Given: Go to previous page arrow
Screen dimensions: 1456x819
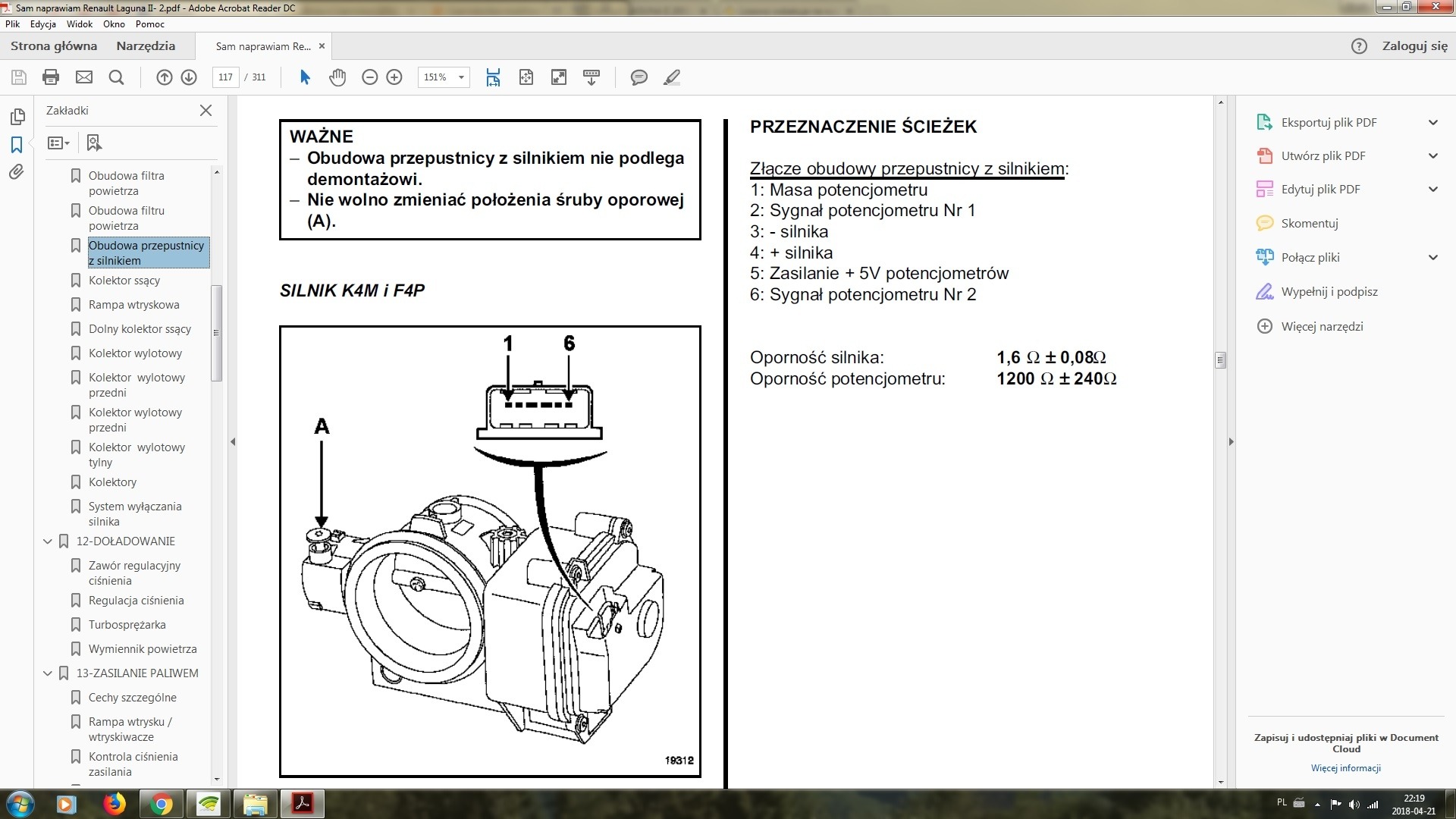Looking at the screenshot, I should pyautogui.click(x=164, y=77).
